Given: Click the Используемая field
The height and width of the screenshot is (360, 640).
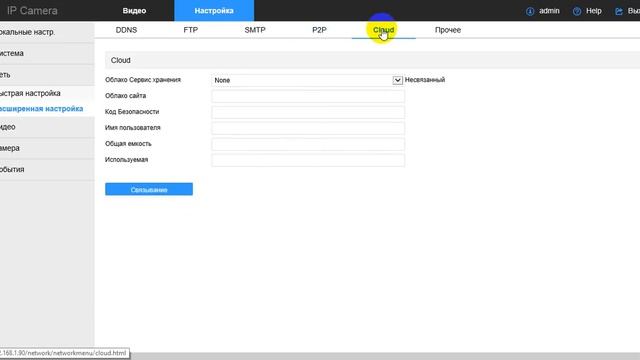Looking at the screenshot, I should (x=308, y=160).
